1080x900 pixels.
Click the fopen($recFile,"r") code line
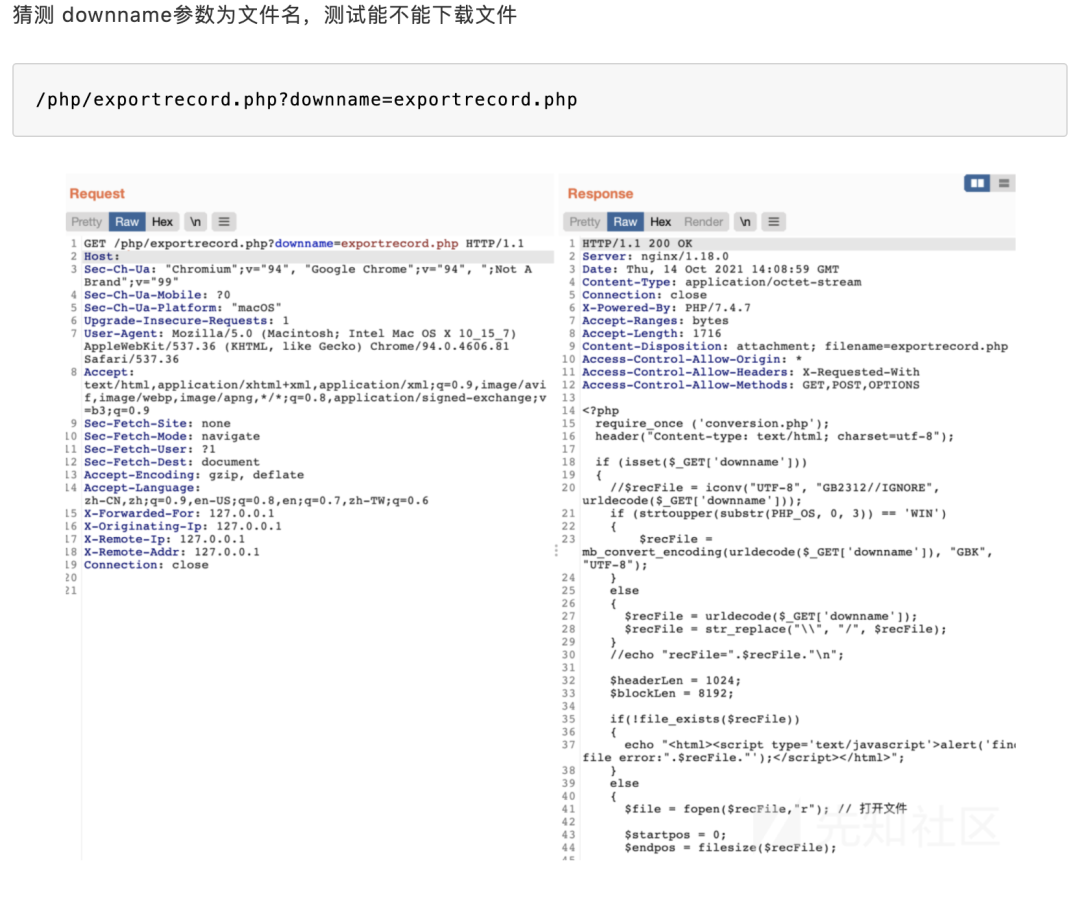pos(765,809)
